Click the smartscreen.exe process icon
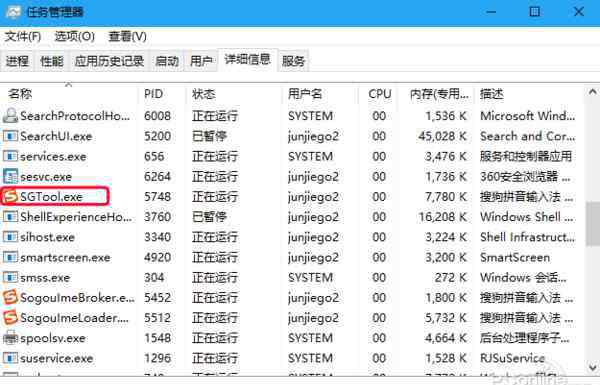Image resolution: width=600 pixels, height=385 pixels. point(10,257)
